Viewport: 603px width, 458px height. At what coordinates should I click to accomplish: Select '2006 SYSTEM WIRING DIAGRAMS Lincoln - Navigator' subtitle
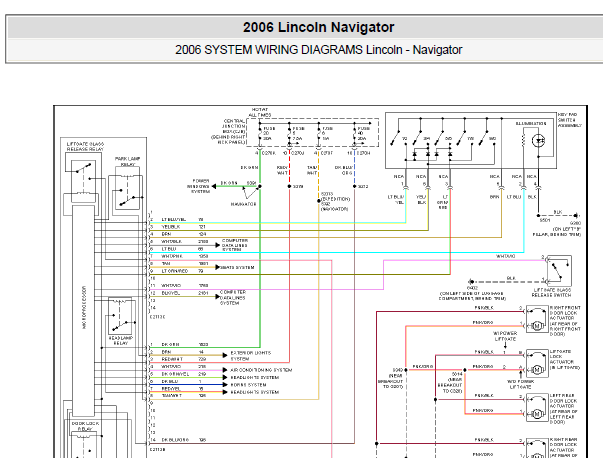(x=318, y=50)
